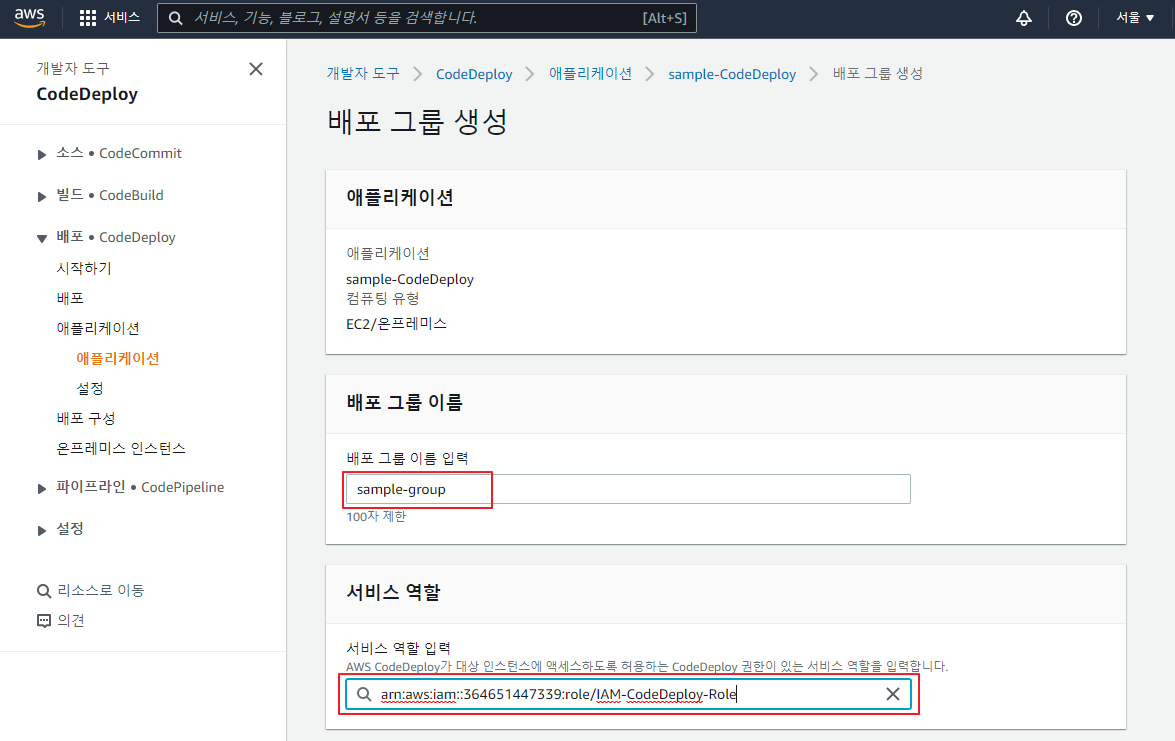
Task: Open the 서울 region dropdown
Action: pyautogui.click(x=1135, y=18)
